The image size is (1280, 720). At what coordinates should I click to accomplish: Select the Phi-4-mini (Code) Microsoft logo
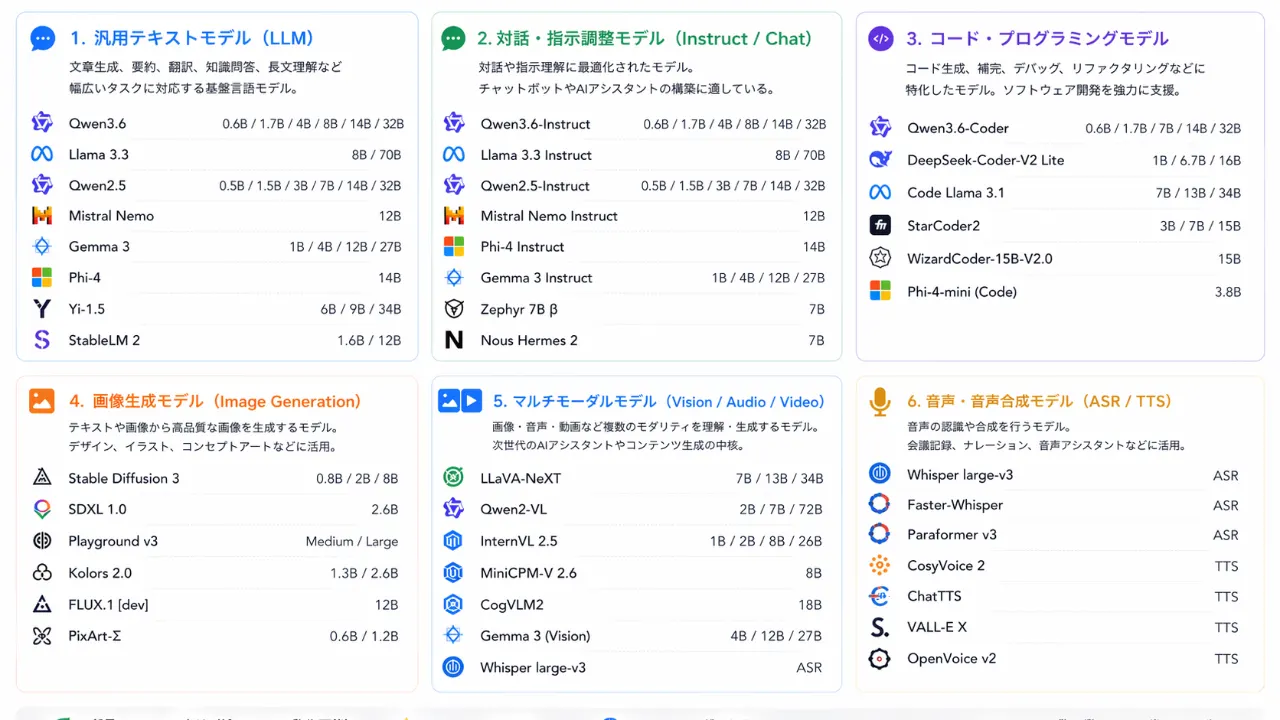(880, 291)
